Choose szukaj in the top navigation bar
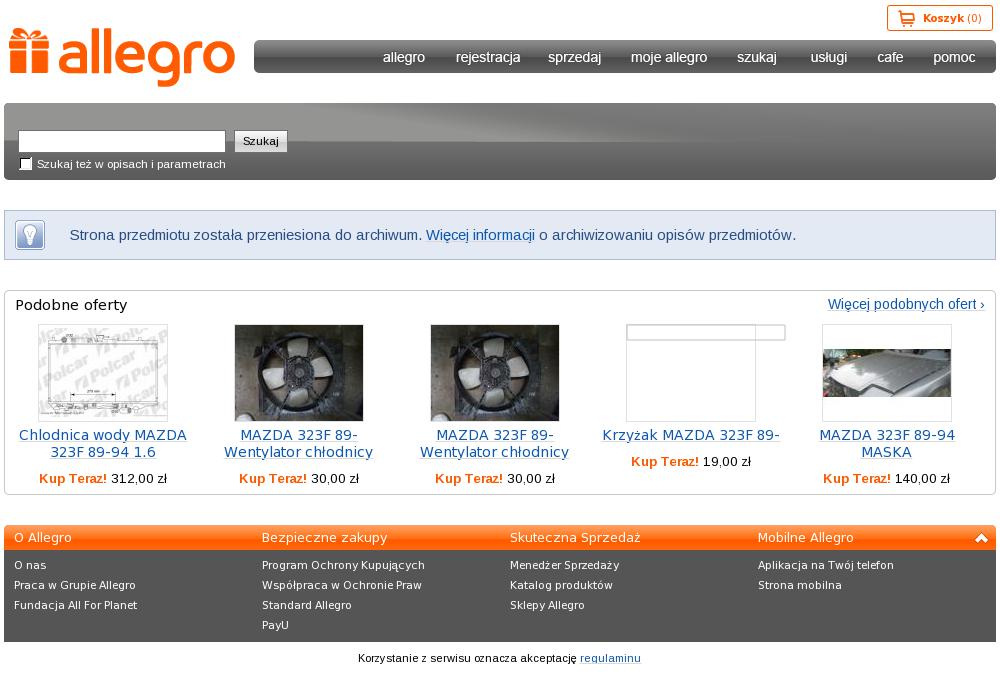Screen dimensions: 1000x678 [757, 57]
